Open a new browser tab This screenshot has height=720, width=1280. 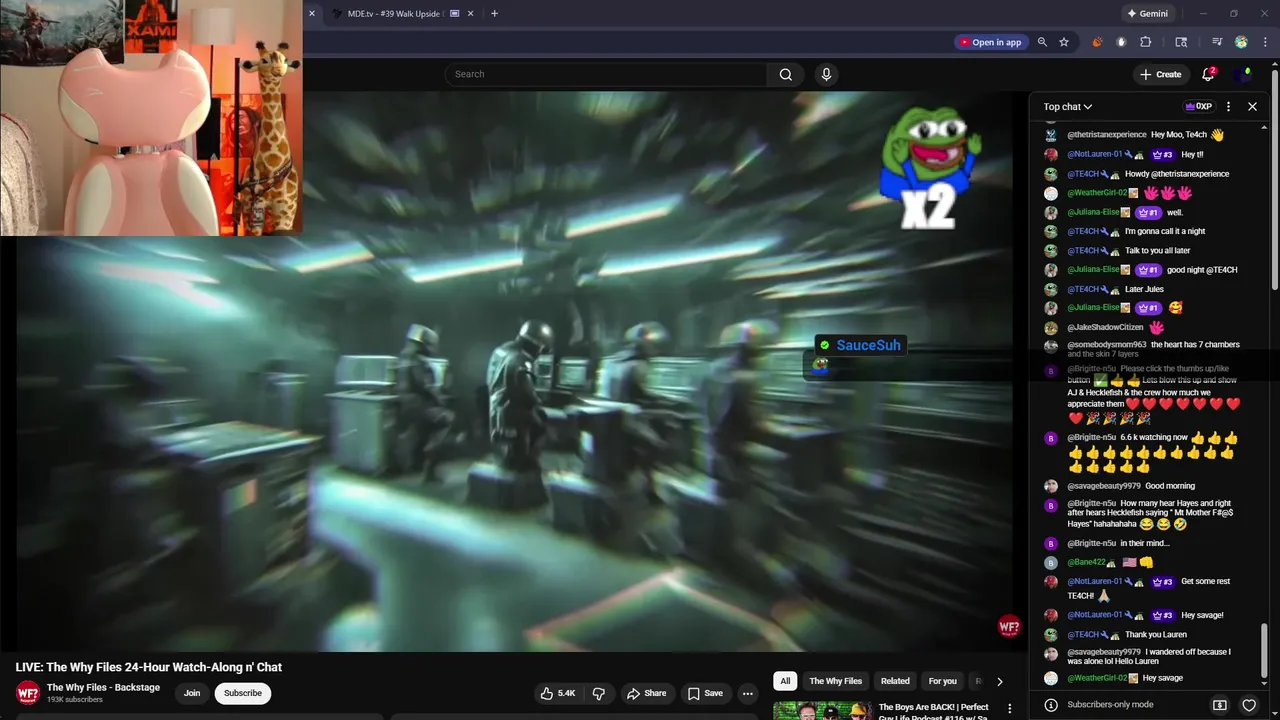coord(494,14)
